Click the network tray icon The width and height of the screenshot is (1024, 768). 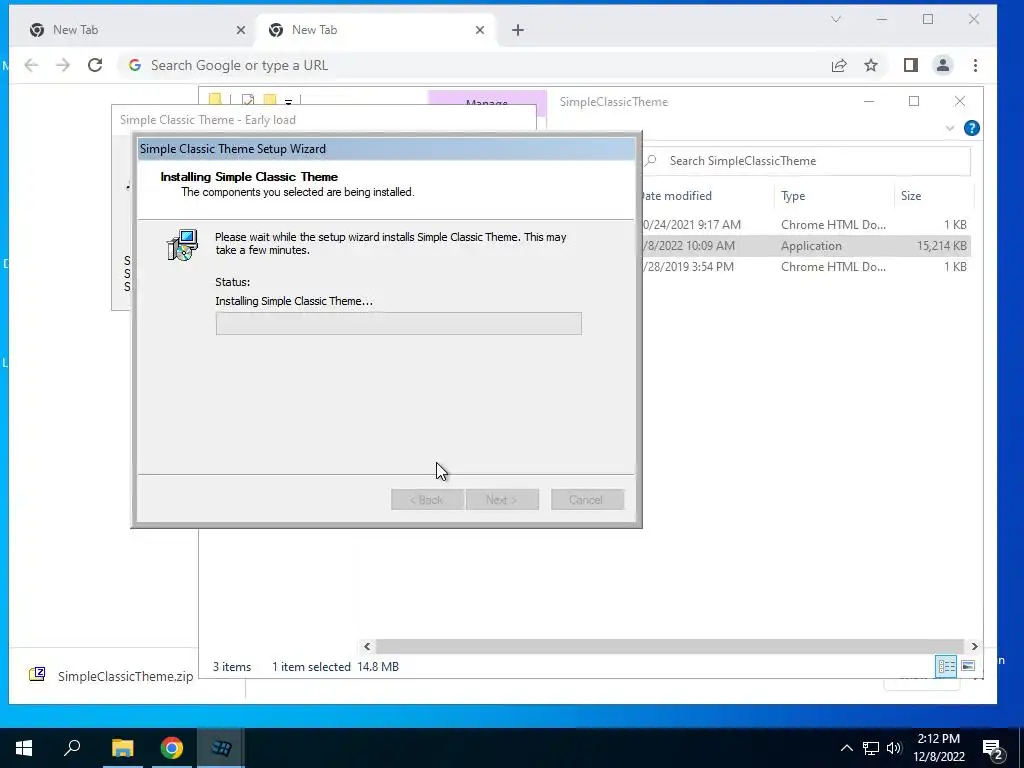871,748
